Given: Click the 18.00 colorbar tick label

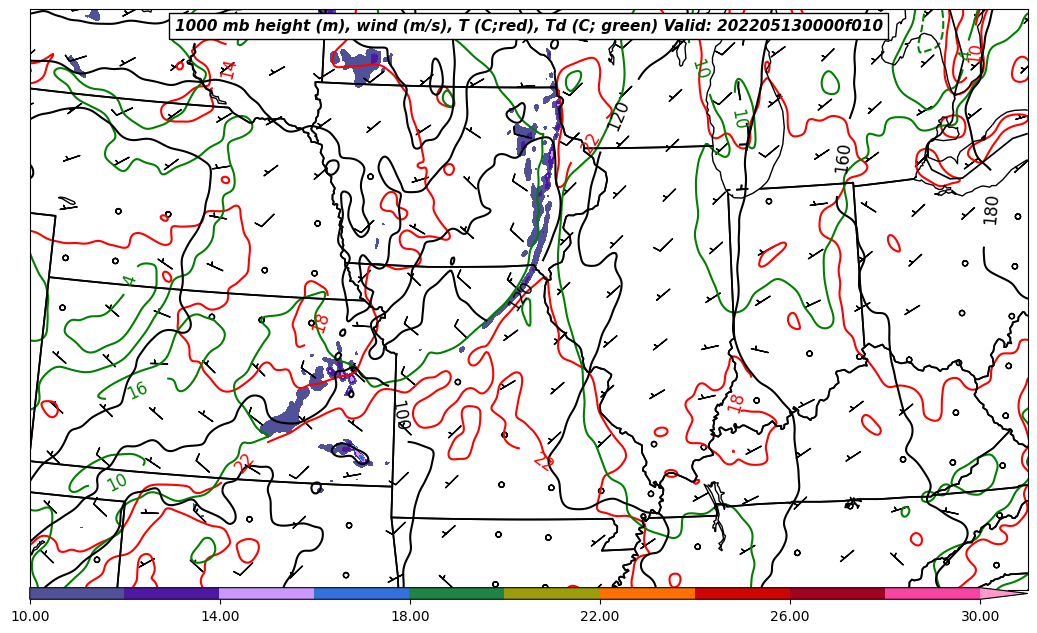Looking at the screenshot, I should pyautogui.click(x=410, y=616).
